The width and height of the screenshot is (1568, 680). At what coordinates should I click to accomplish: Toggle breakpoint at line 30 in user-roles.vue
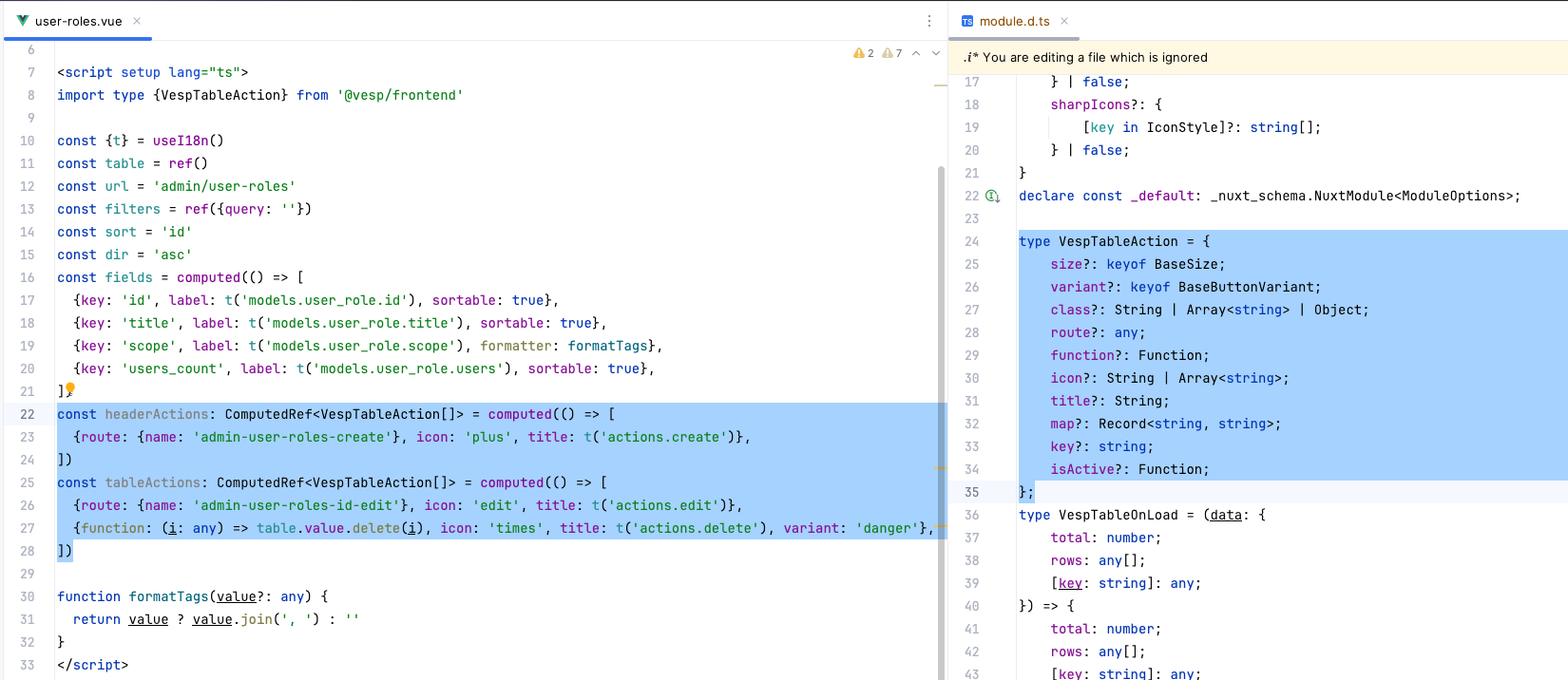tap(28, 596)
